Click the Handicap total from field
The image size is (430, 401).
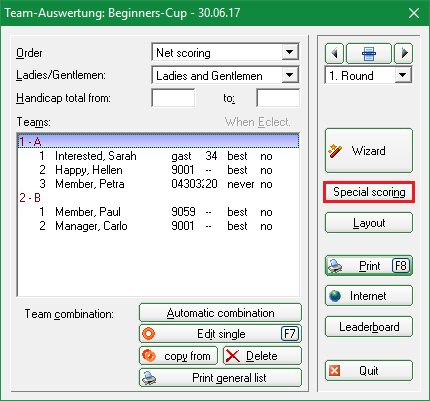click(173, 98)
